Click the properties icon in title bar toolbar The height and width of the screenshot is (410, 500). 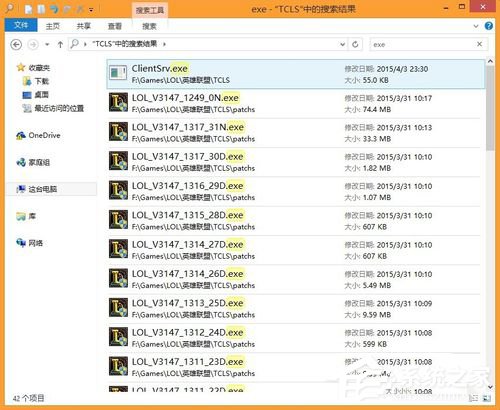click(29, 9)
